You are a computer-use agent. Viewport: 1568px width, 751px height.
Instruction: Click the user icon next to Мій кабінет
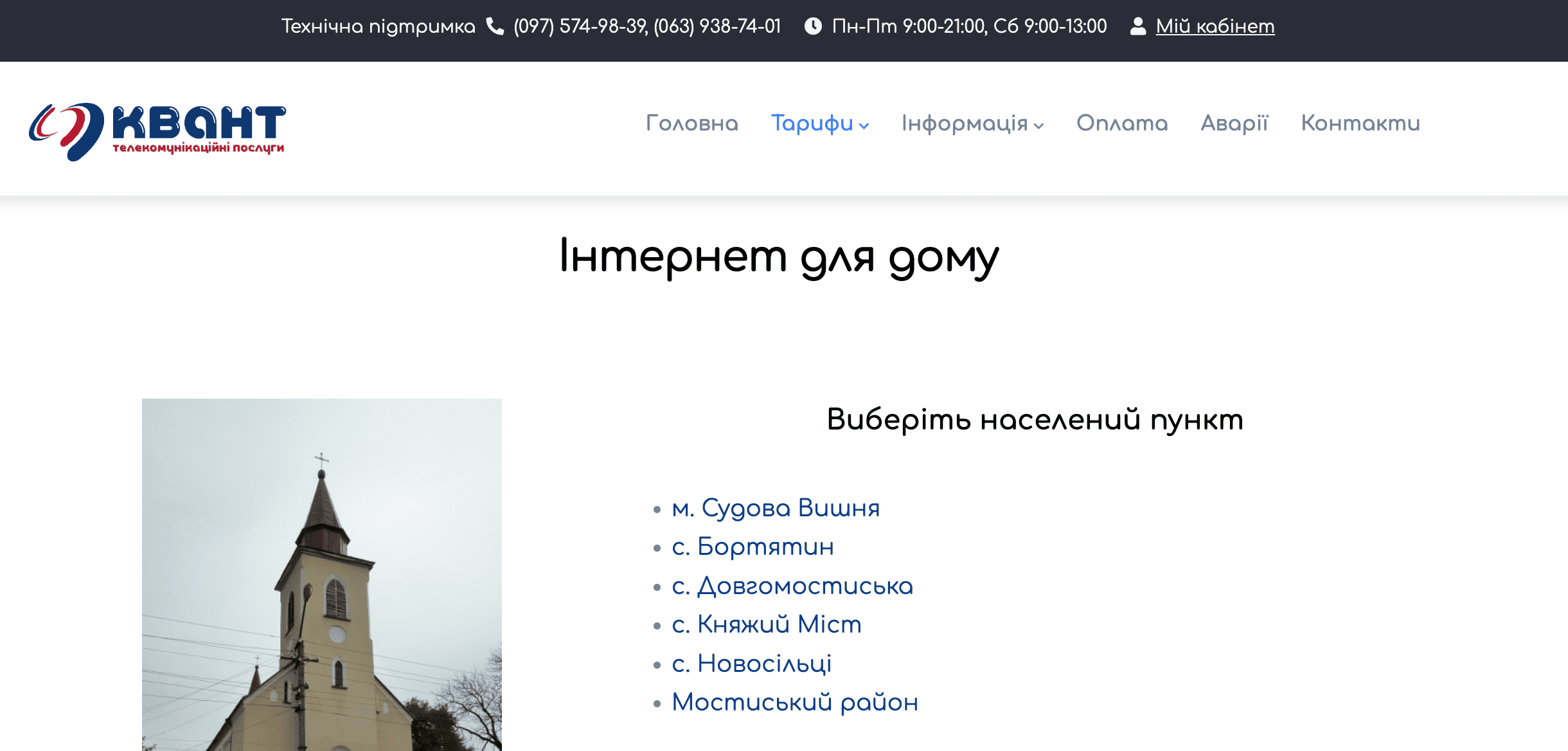(1140, 26)
